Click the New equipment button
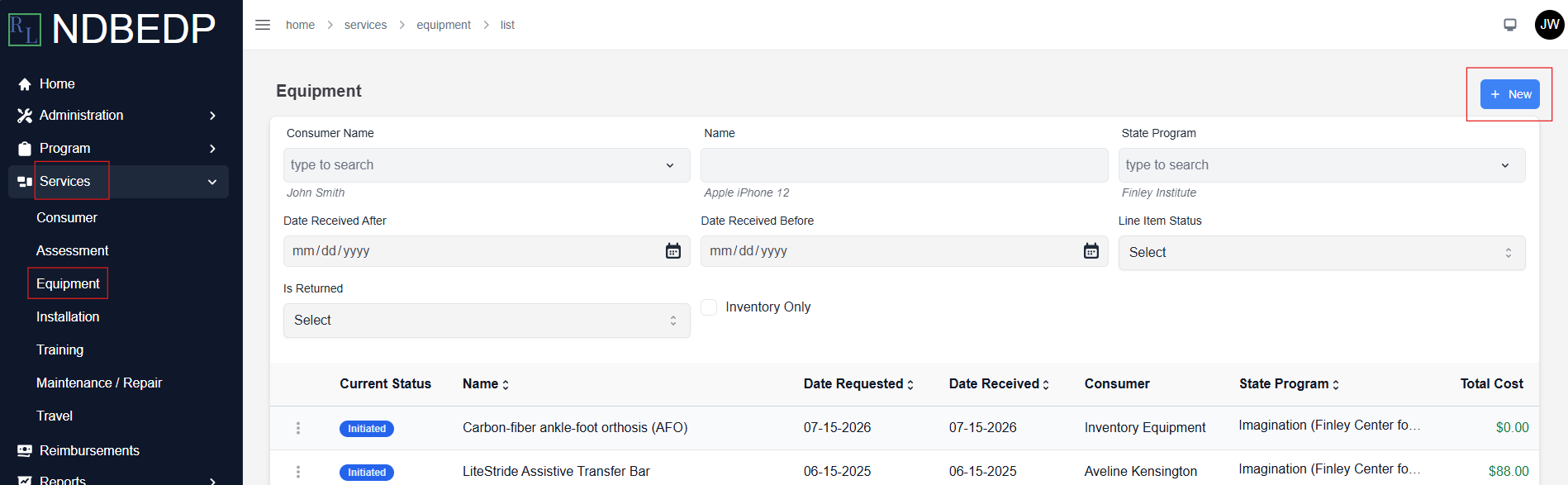 pyautogui.click(x=1510, y=94)
